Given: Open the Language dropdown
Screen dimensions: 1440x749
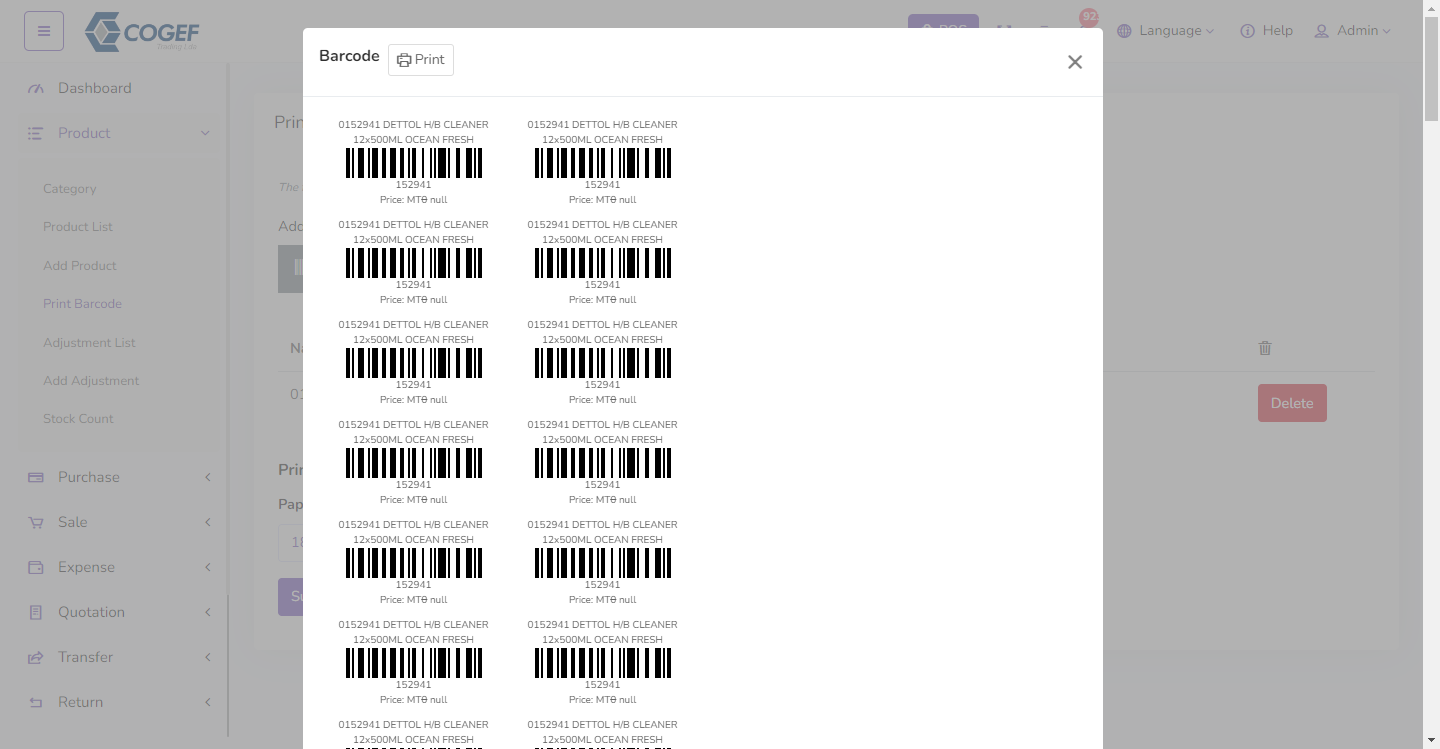Looking at the screenshot, I should 1165,31.
